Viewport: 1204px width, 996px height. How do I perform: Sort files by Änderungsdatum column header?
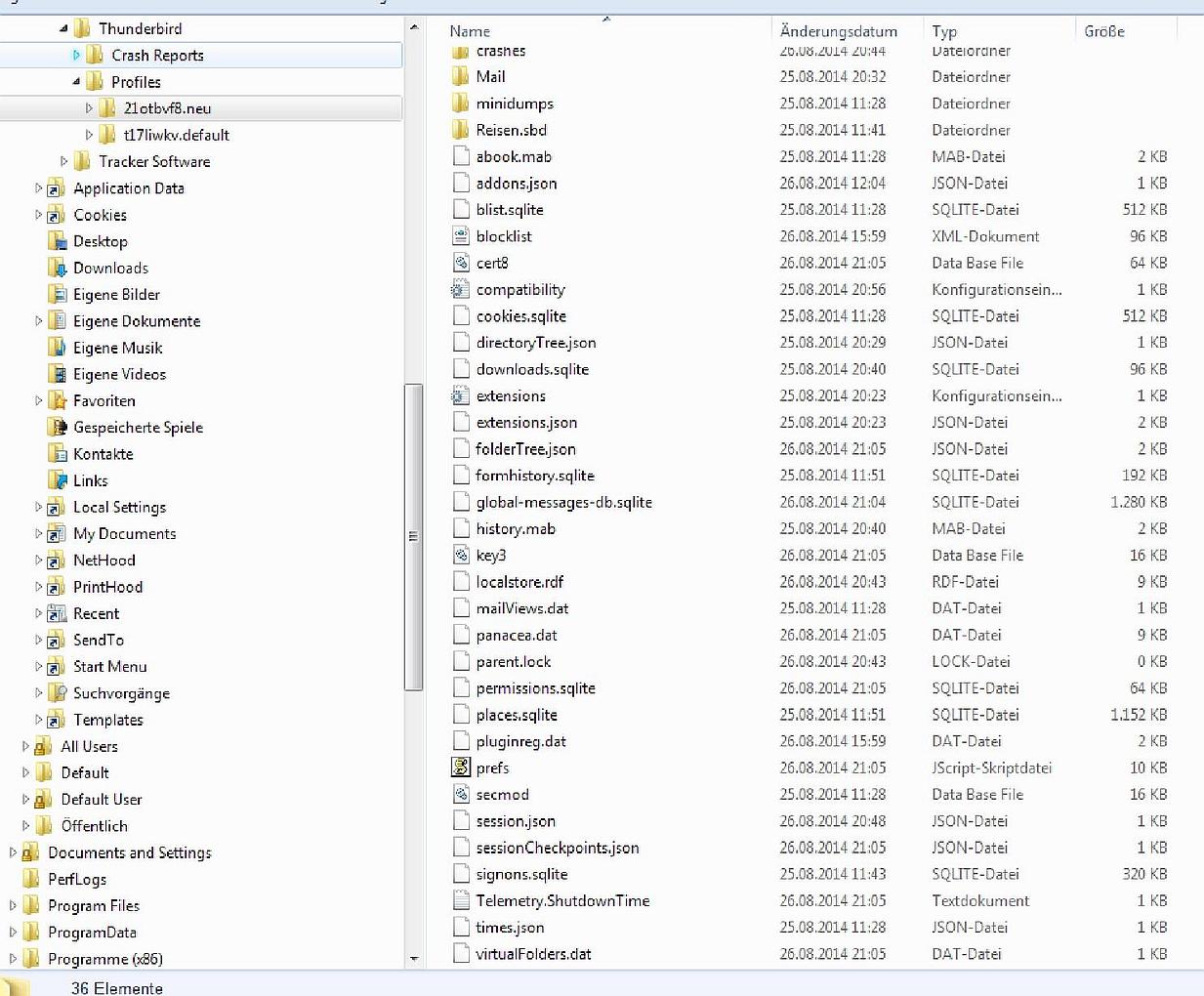tap(838, 31)
